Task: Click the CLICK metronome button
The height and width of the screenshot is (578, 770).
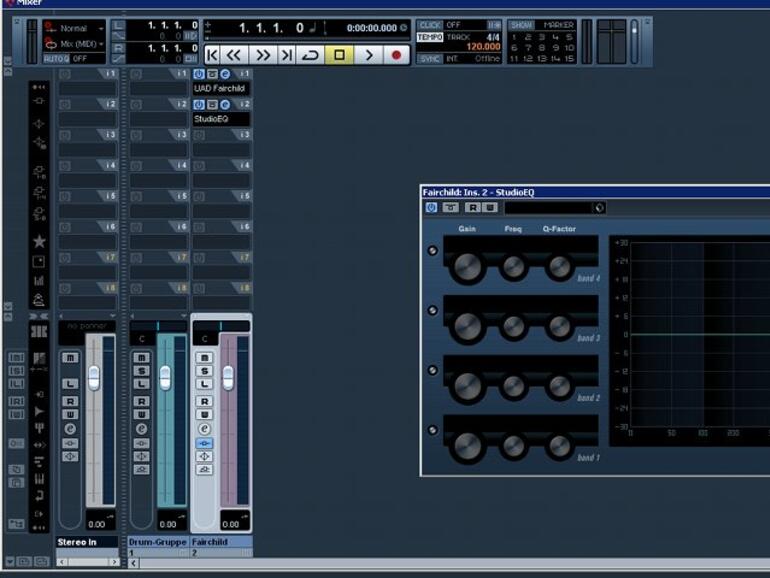Action: tap(430, 24)
